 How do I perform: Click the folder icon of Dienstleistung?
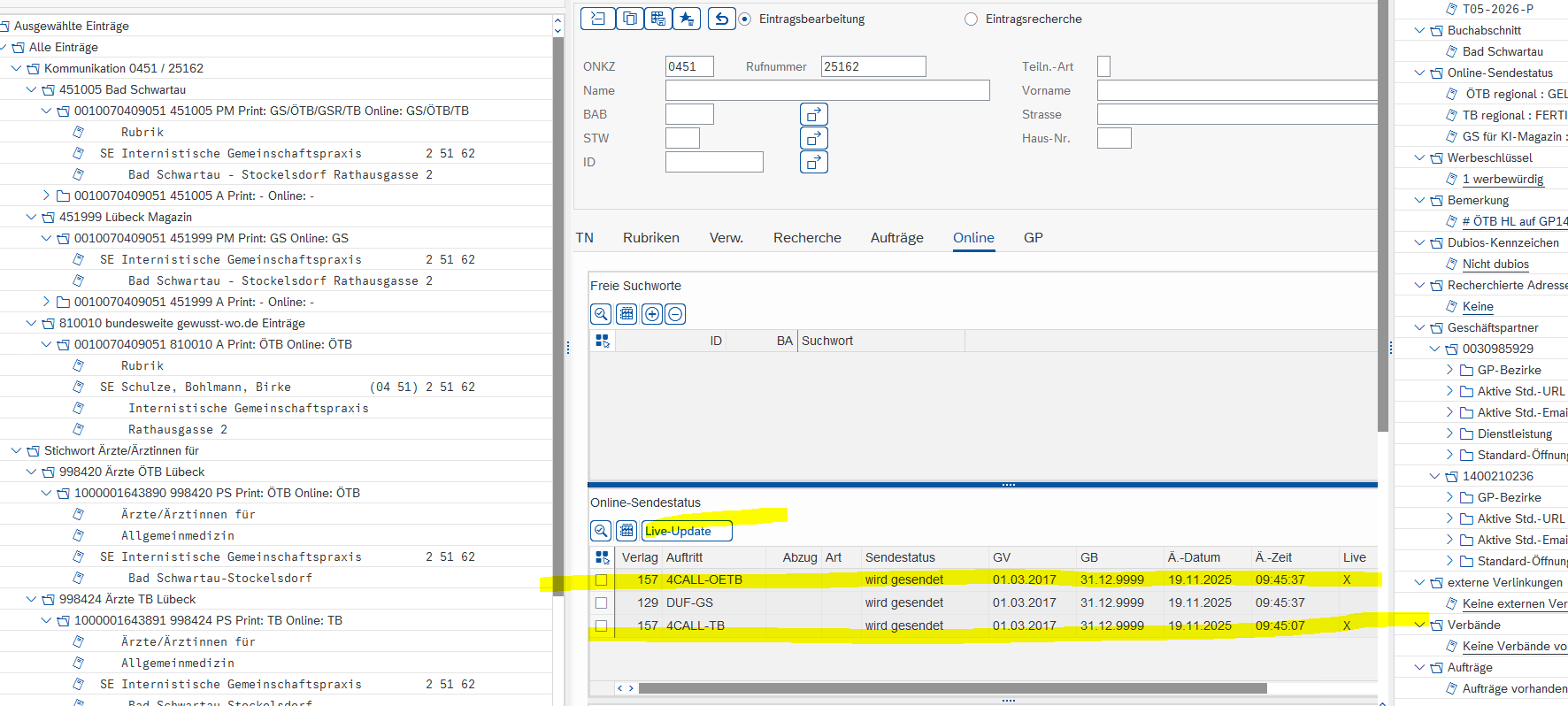click(1467, 434)
